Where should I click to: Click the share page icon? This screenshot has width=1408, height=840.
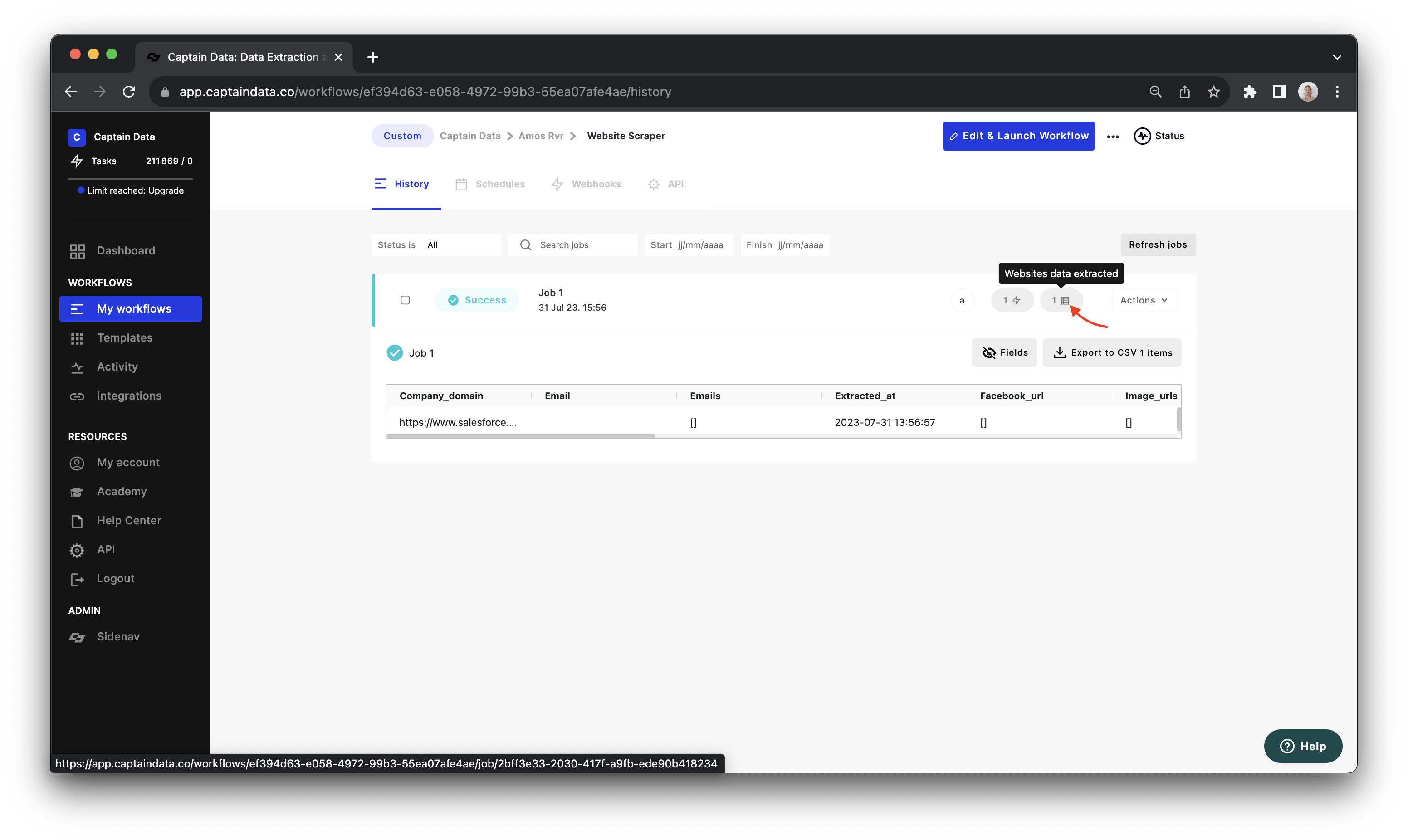coord(1184,92)
